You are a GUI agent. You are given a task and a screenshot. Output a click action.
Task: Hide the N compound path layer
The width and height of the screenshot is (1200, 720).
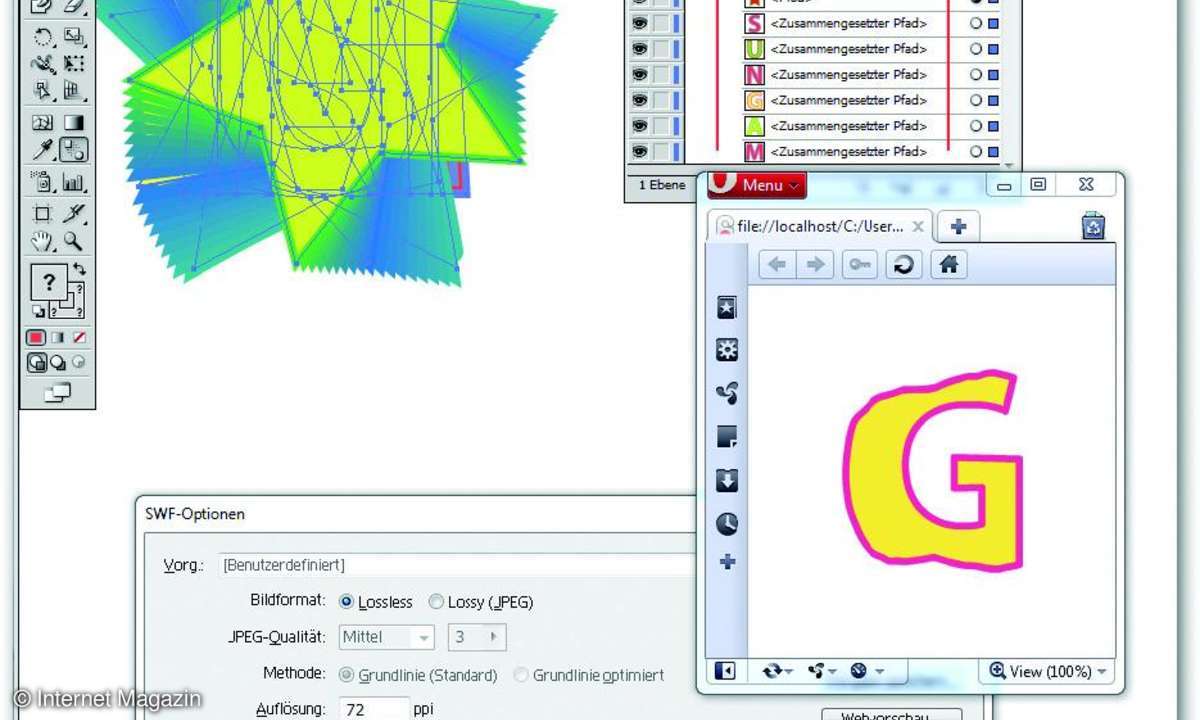(x=639, y=74)
